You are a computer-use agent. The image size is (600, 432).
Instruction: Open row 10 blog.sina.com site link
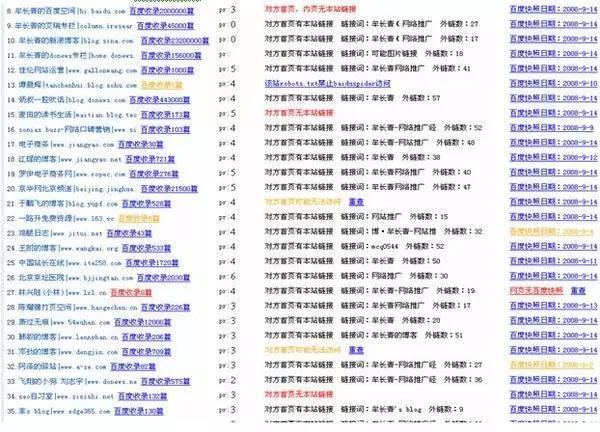[x=76, y=41]
